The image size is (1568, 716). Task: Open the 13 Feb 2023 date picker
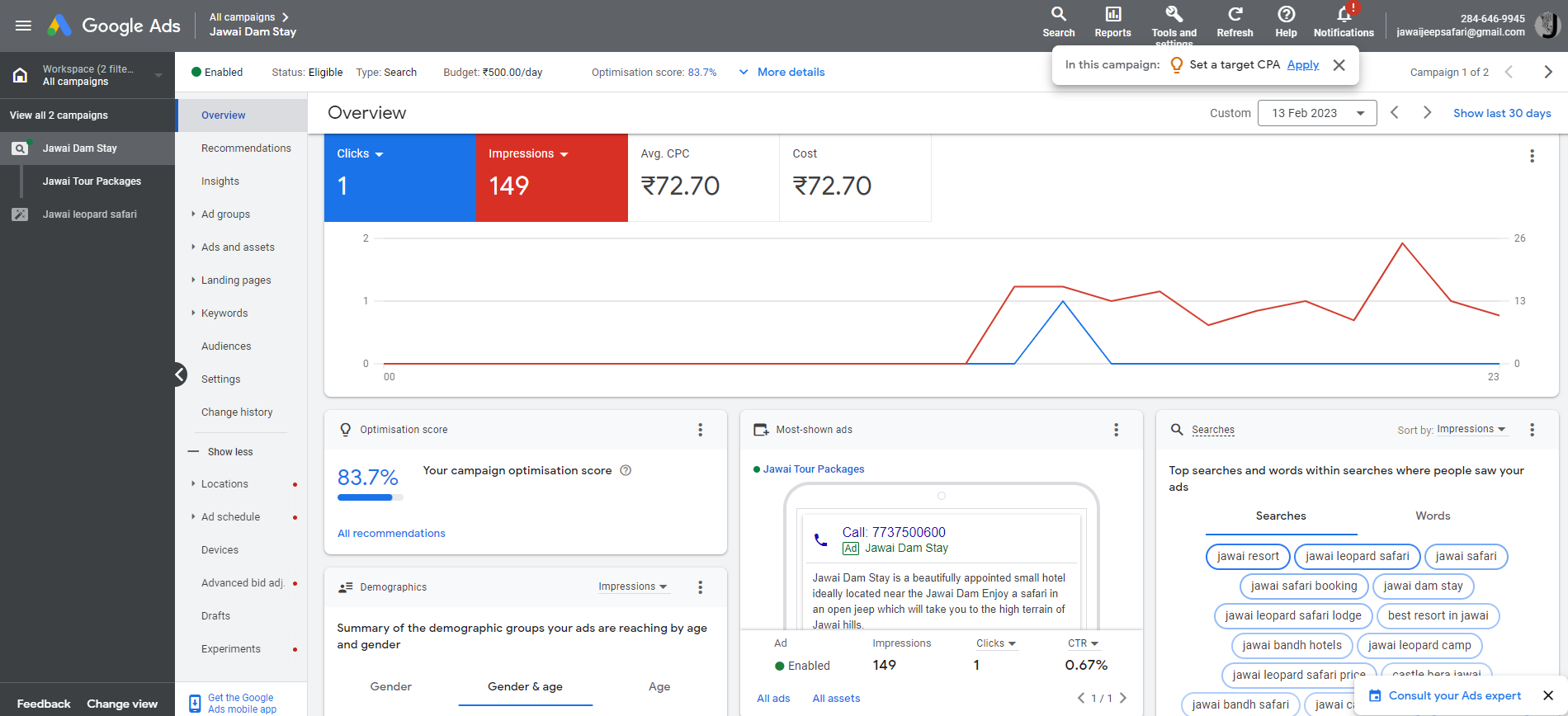1317,113
